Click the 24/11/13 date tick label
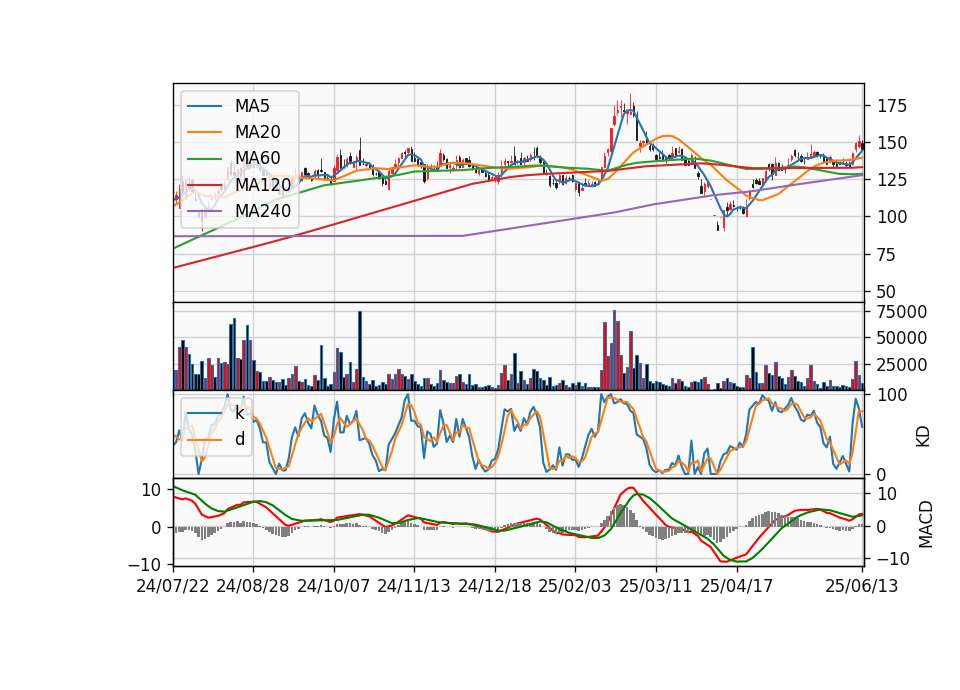 [x=414, y=586]
